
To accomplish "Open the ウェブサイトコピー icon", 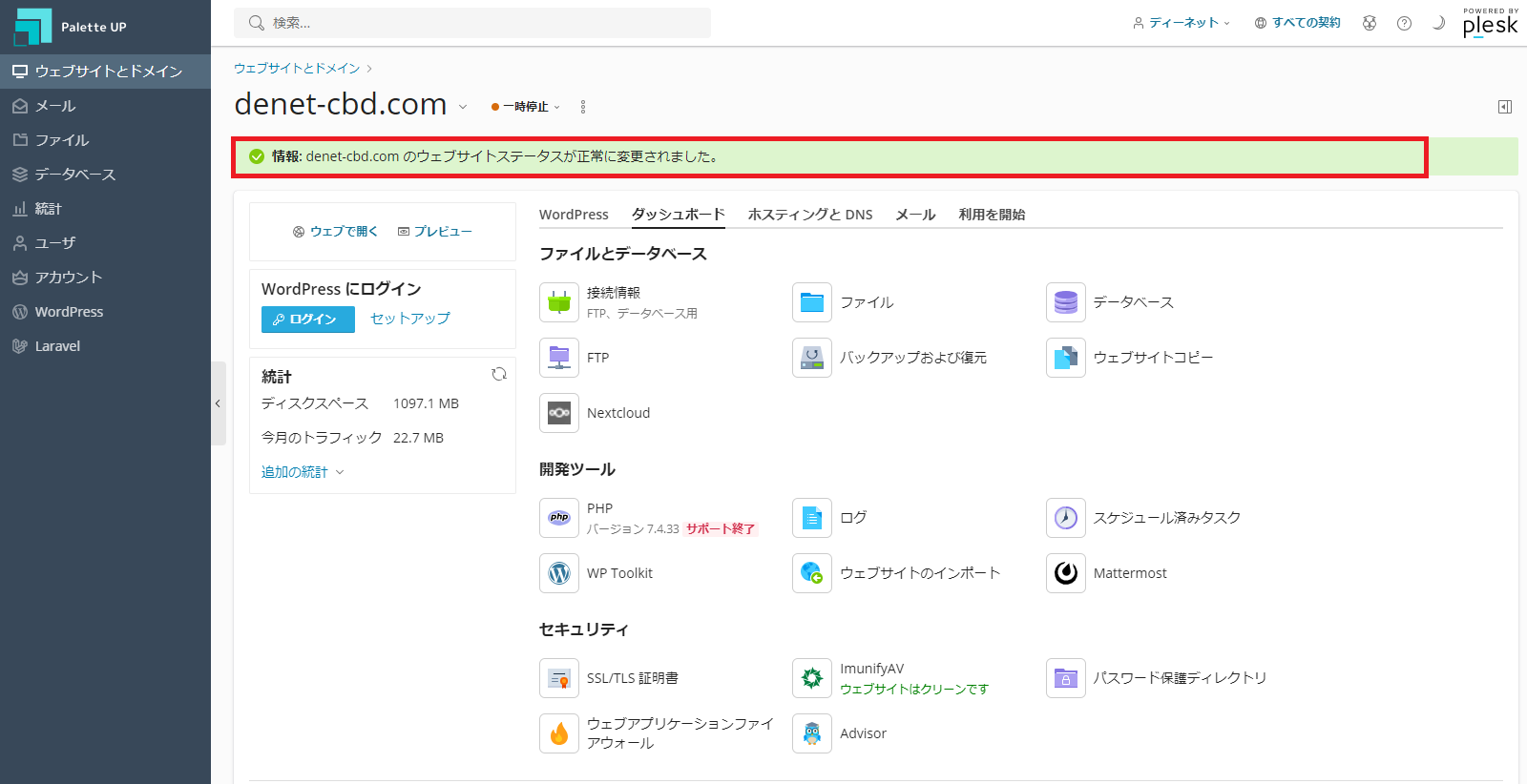I will [x=1066, y=358].
